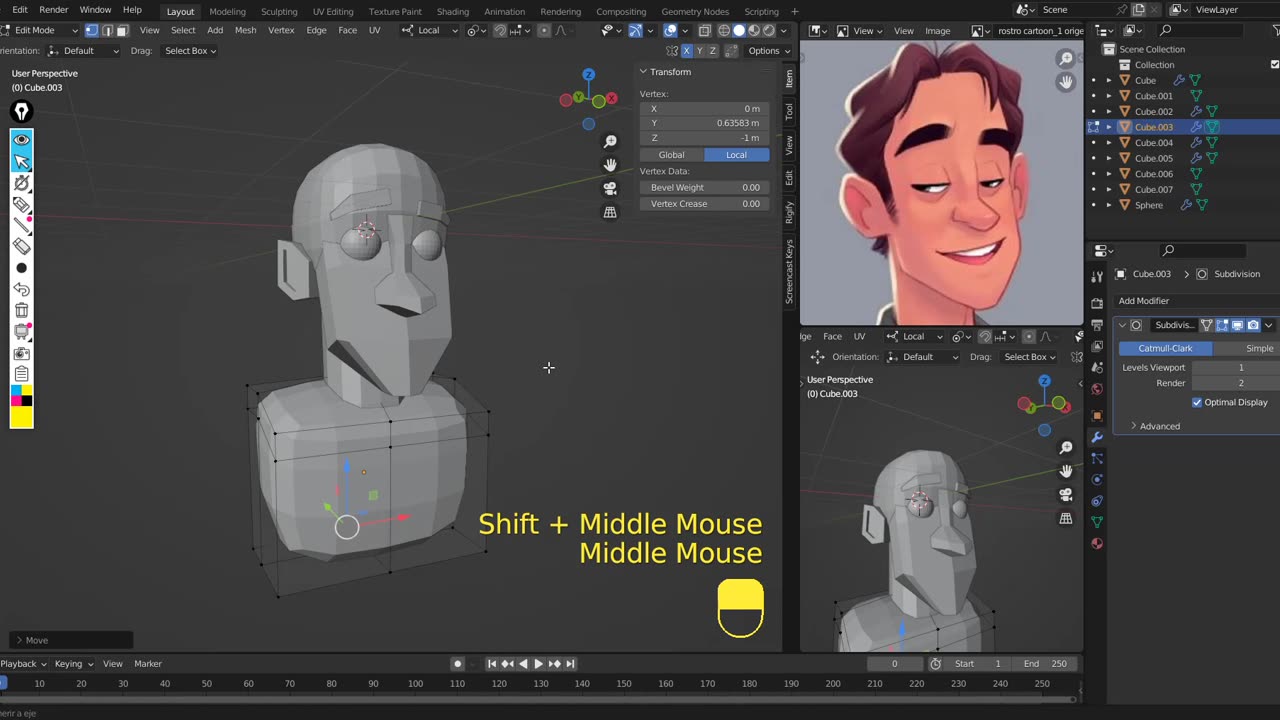
Task: Select the Global orientation button
Action: click(x=672, y=155)
